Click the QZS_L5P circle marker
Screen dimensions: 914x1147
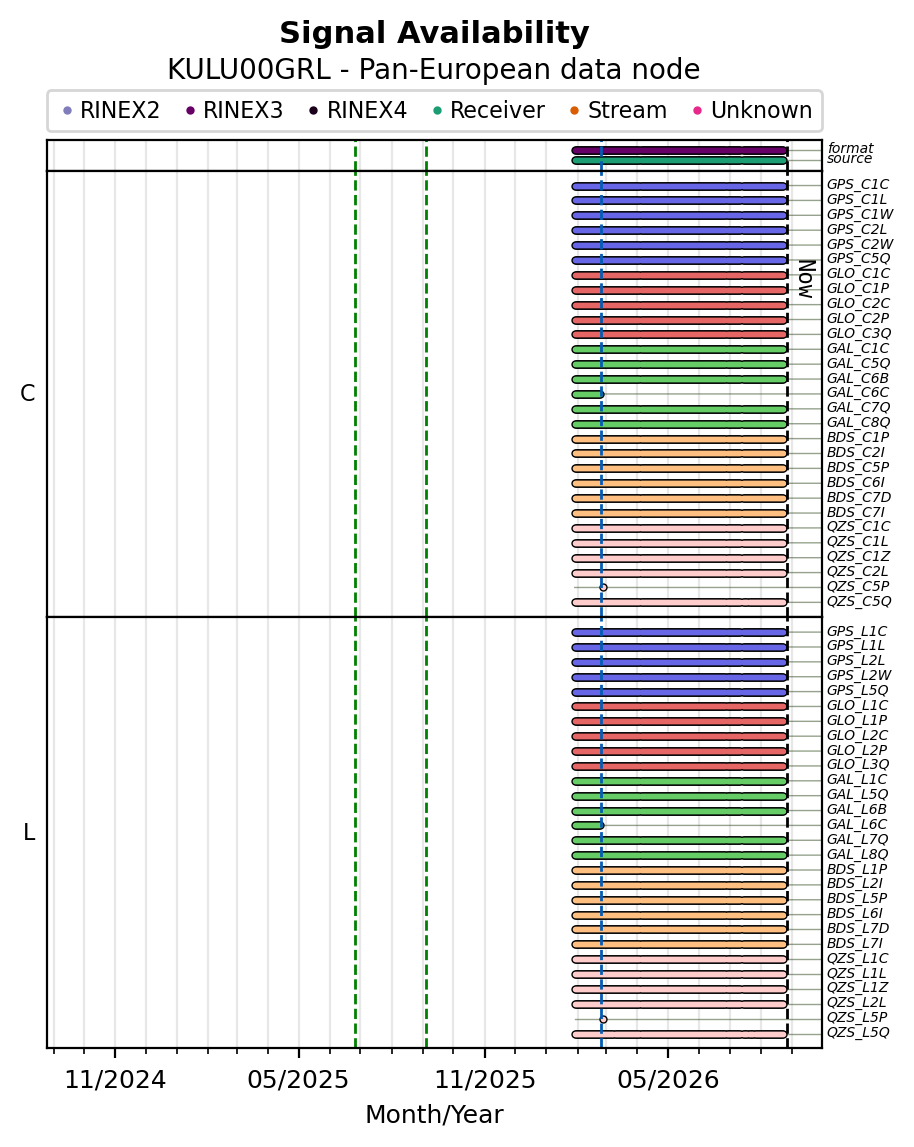(604, 1019)
